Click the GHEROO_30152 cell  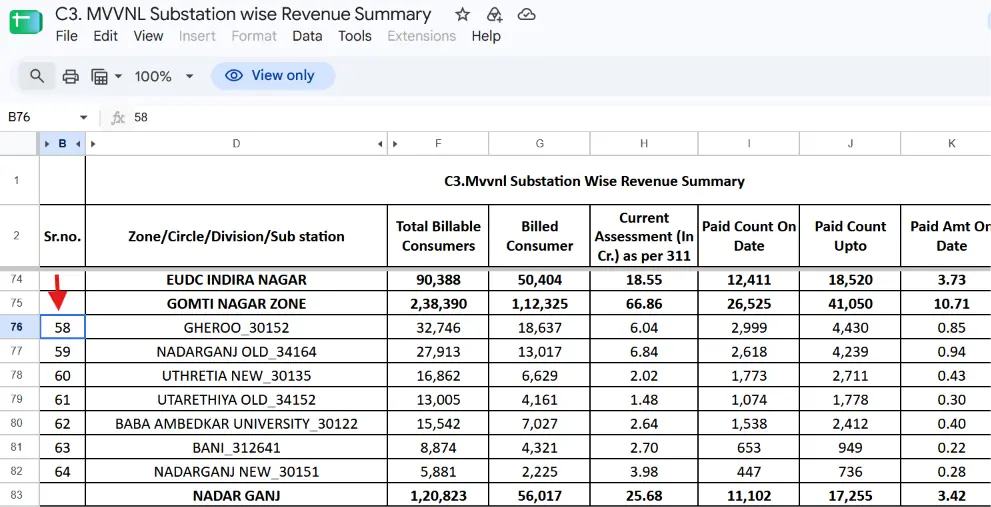[x=236, y=327]
